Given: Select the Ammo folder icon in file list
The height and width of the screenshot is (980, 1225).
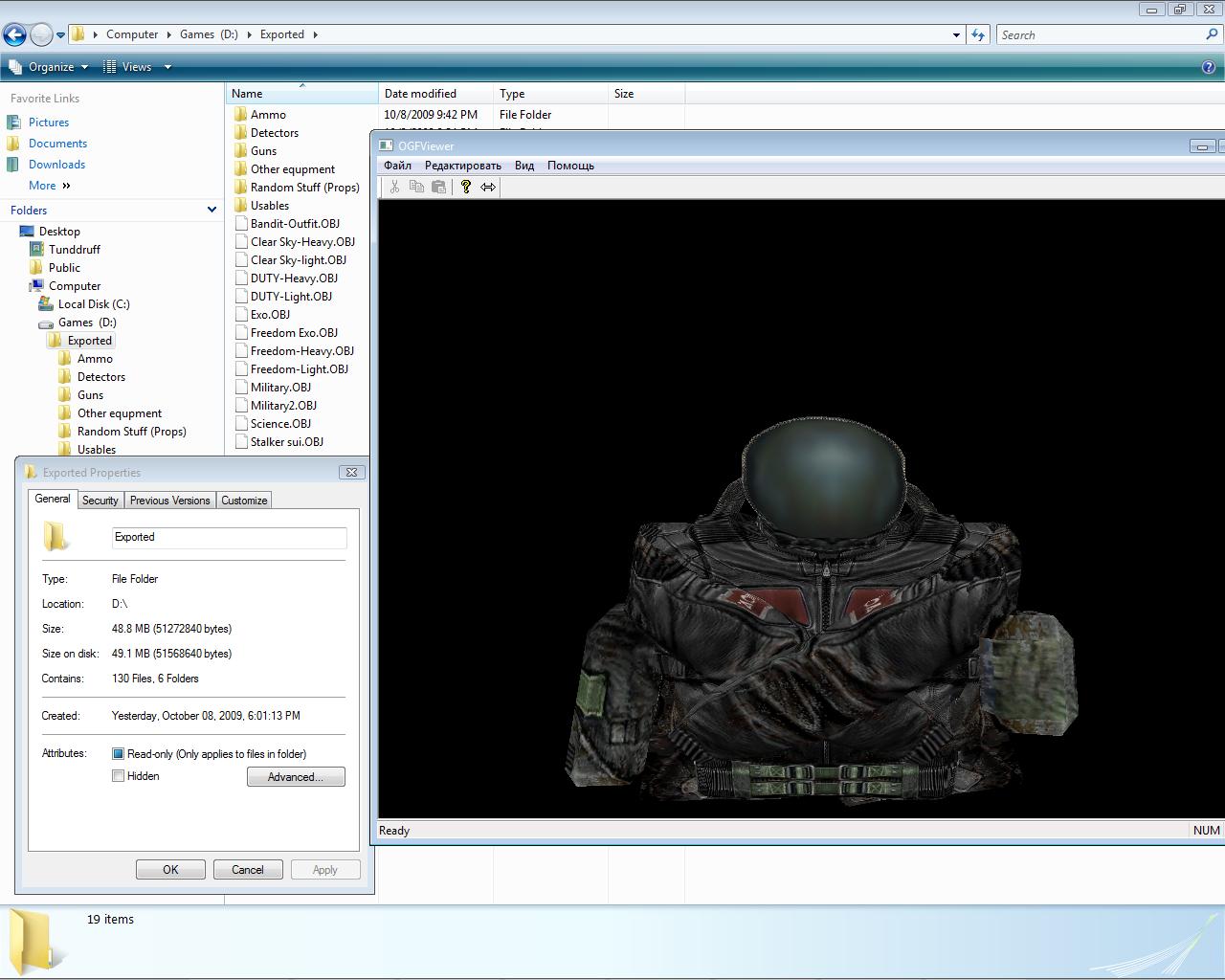Looking at the screenshot, I should click(x=240, y=114).
